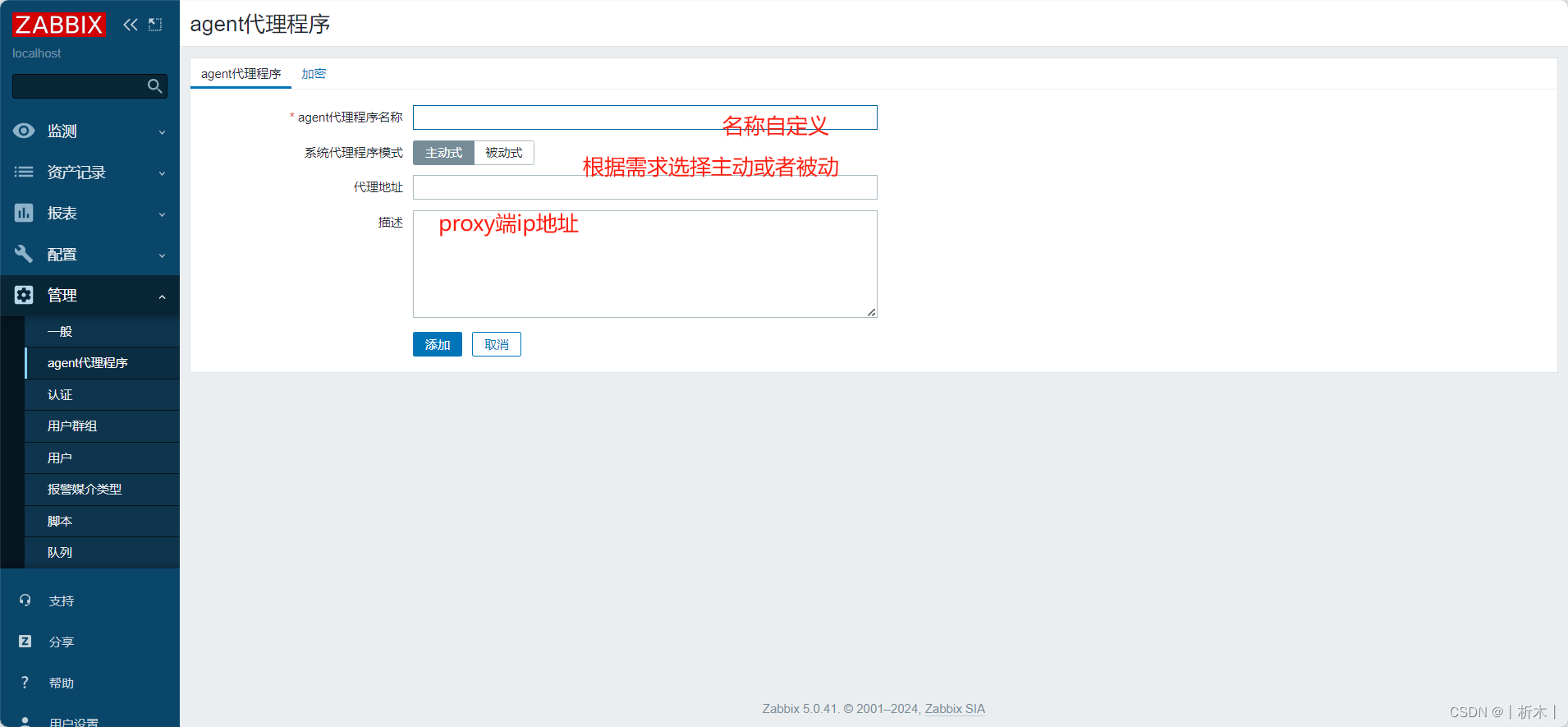Click the 添加 button
This screenshot has width=1568, height=727.
click(x=438, y=344)
